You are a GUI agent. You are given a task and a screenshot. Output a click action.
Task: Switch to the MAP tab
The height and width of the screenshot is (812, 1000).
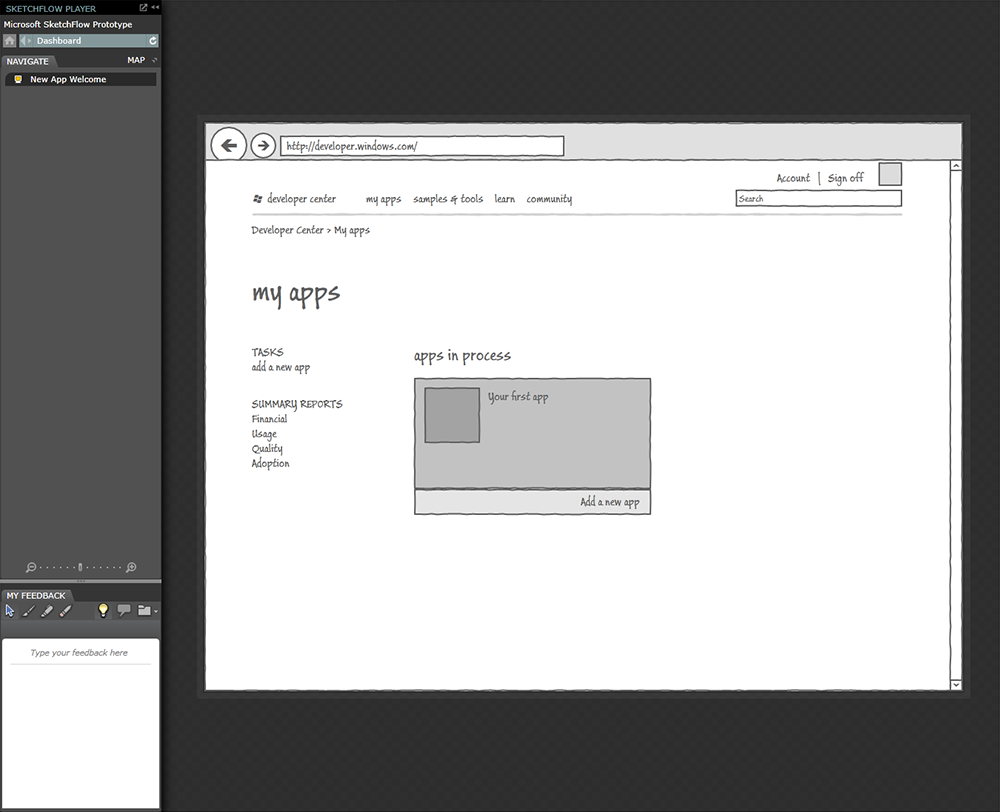[x=136, y=60]
